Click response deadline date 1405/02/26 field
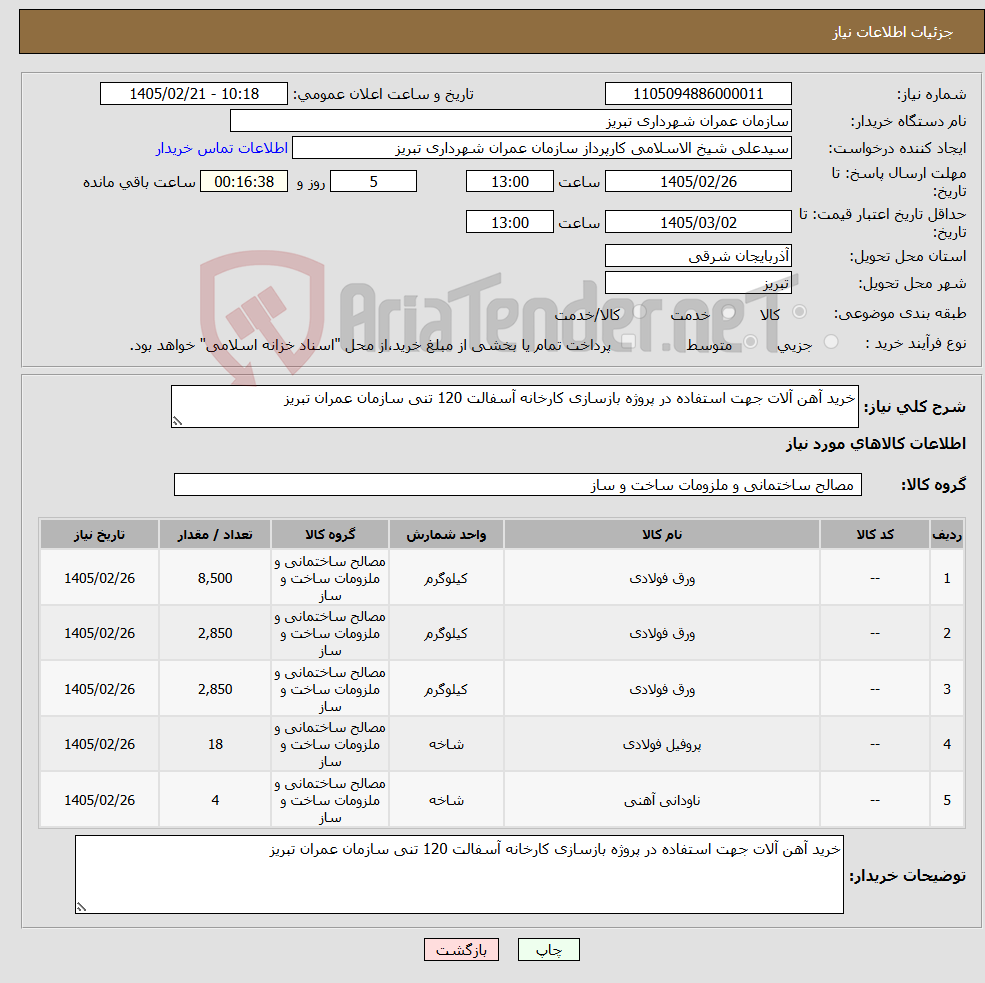The width and height of the screenshot is (985, 983). [x=698, y=182]
